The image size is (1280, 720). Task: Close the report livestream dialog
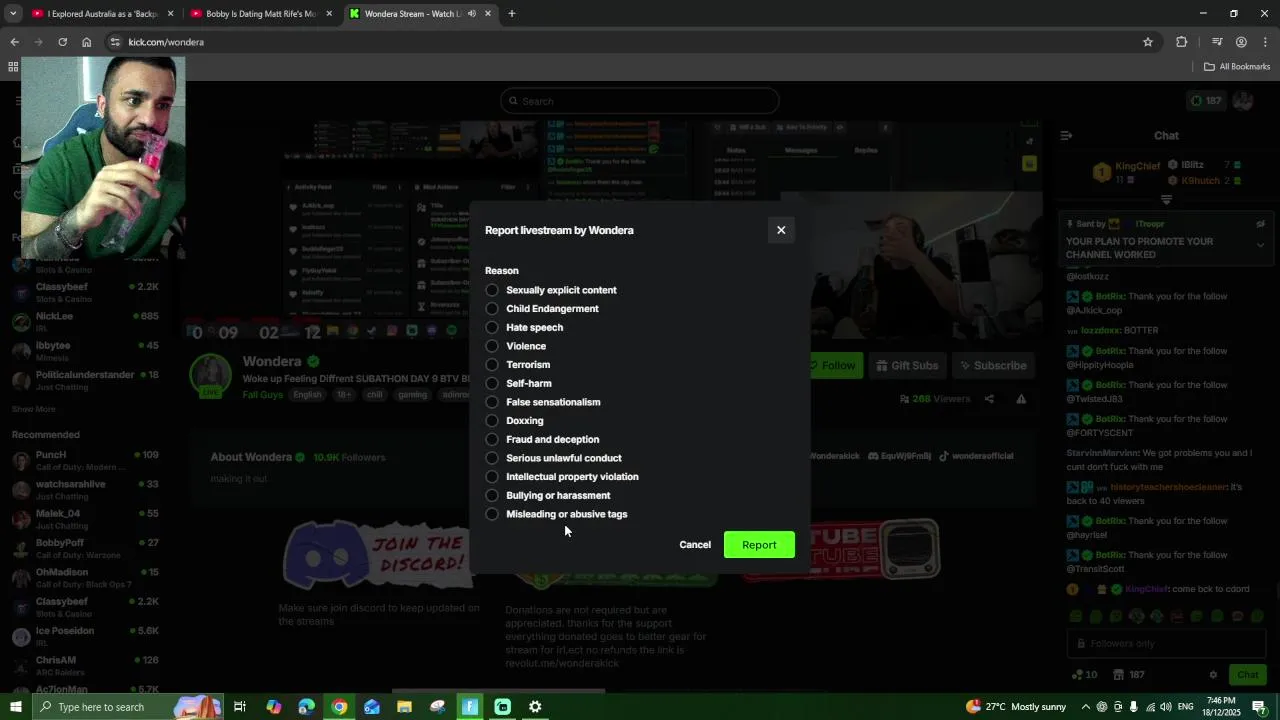(x=781, y=230)
